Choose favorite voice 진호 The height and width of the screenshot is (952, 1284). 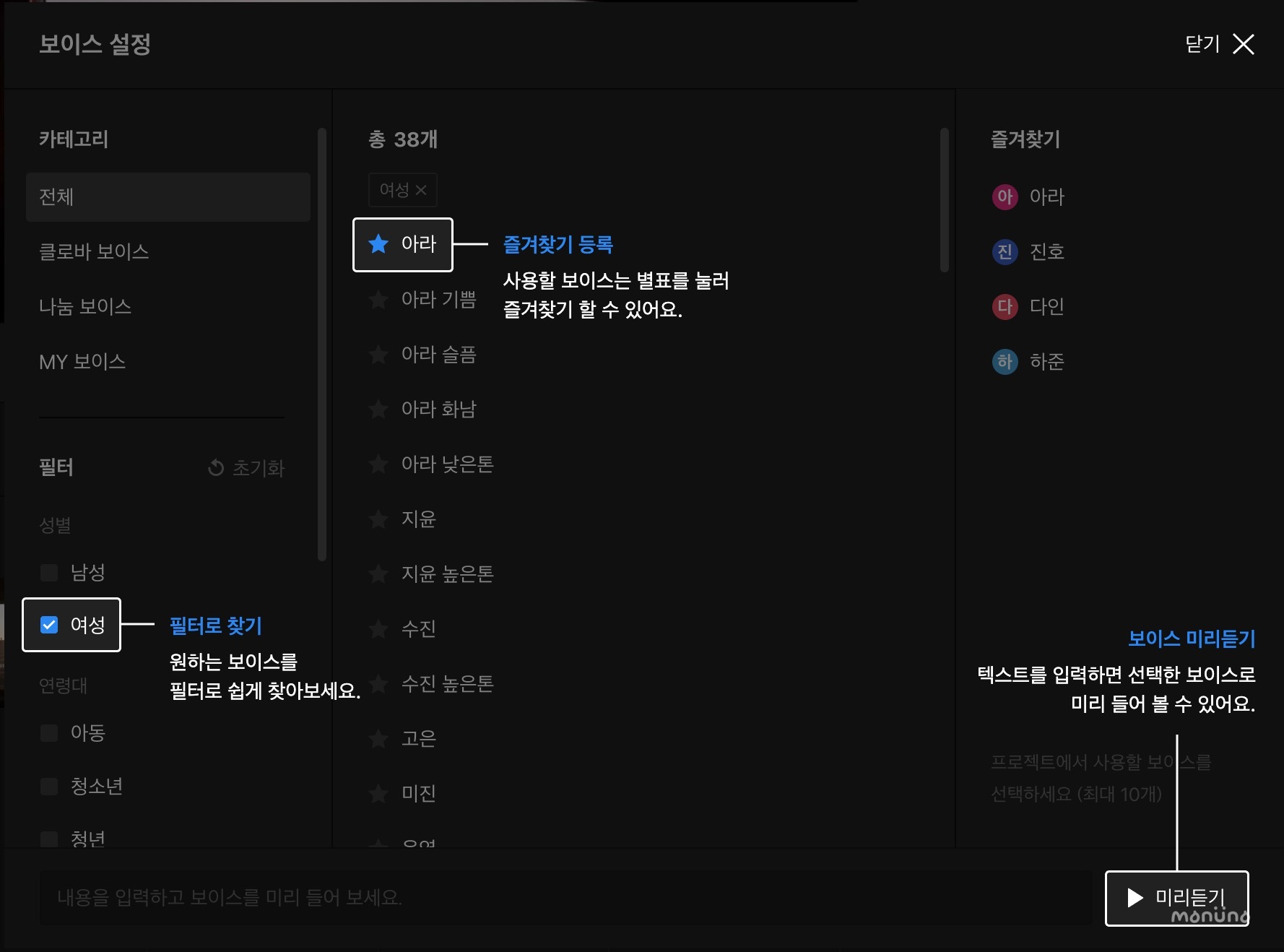(x=1047, y=251)
